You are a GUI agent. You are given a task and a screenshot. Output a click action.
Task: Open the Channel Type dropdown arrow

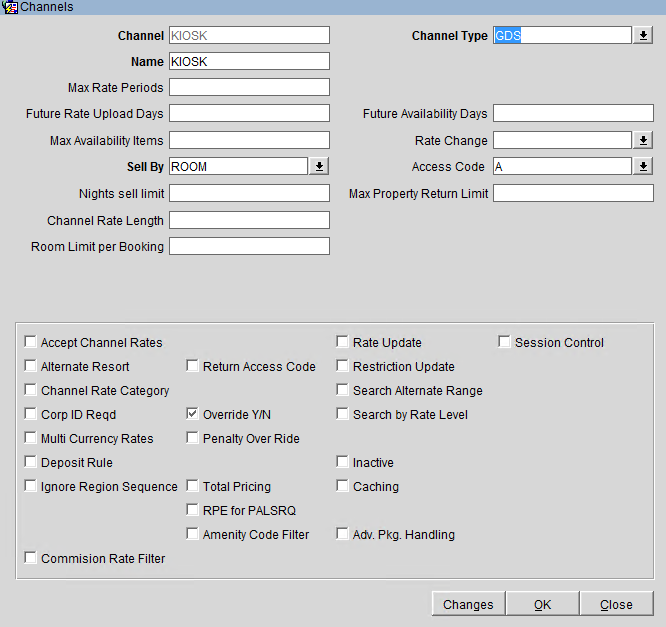pyautogui.click(x=643, y=36)
